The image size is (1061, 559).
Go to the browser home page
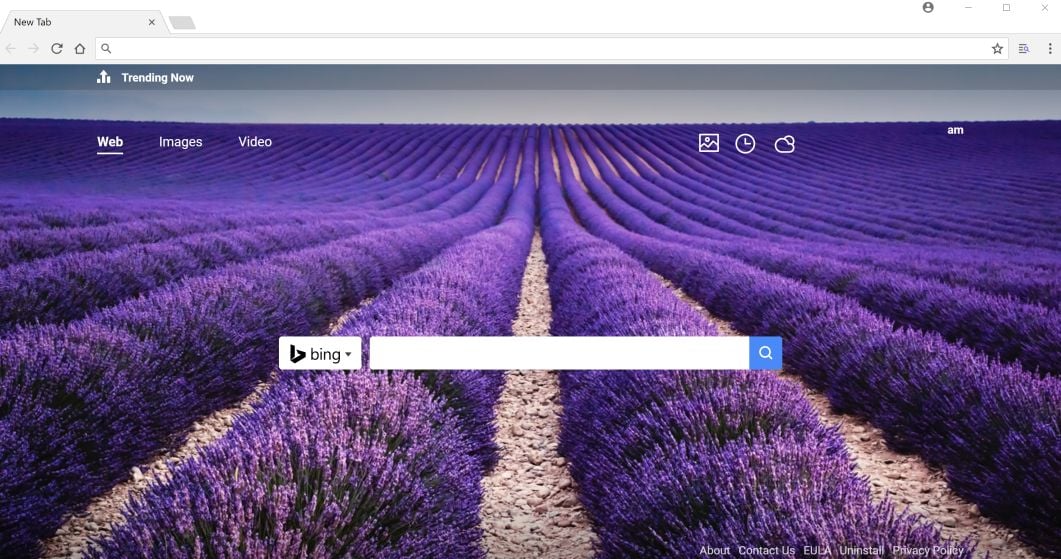pos(80,48)
